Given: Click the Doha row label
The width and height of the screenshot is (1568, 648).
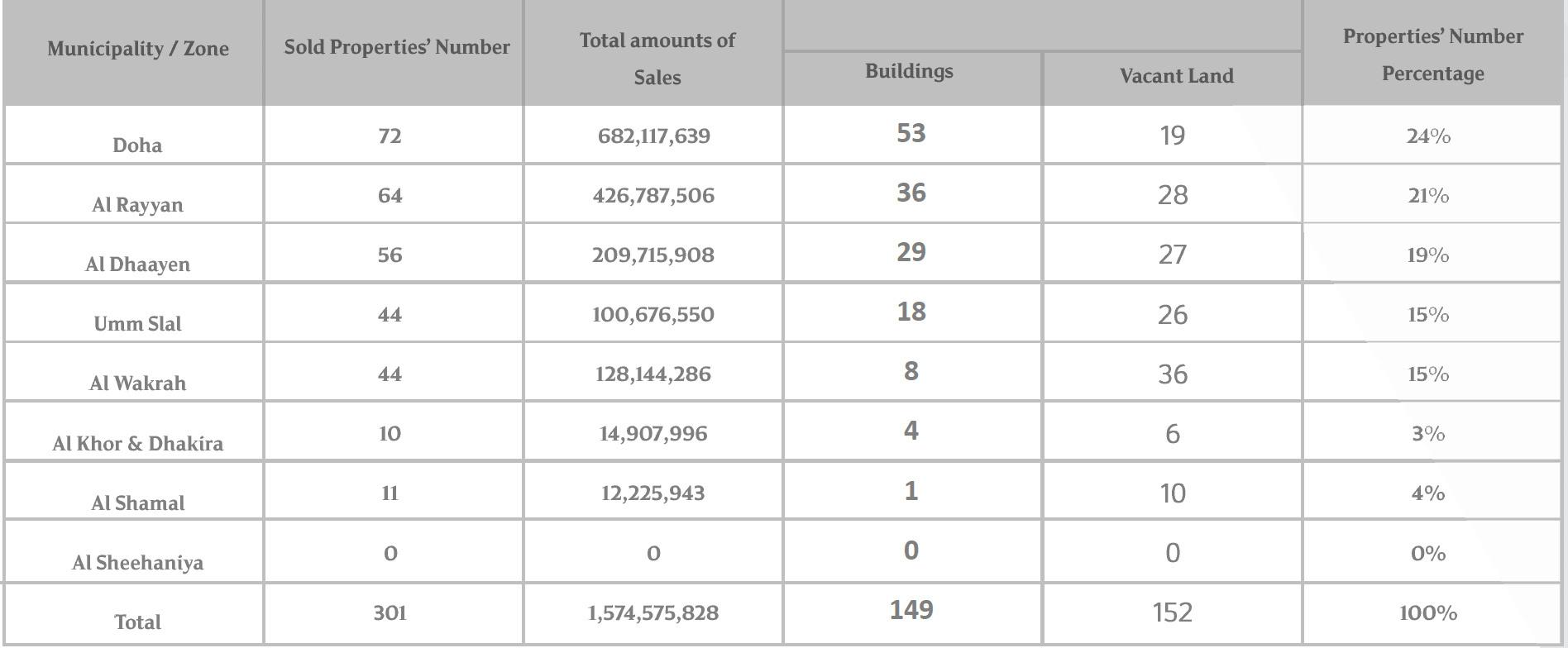Looking at the screenshot, I should point(137,145).
